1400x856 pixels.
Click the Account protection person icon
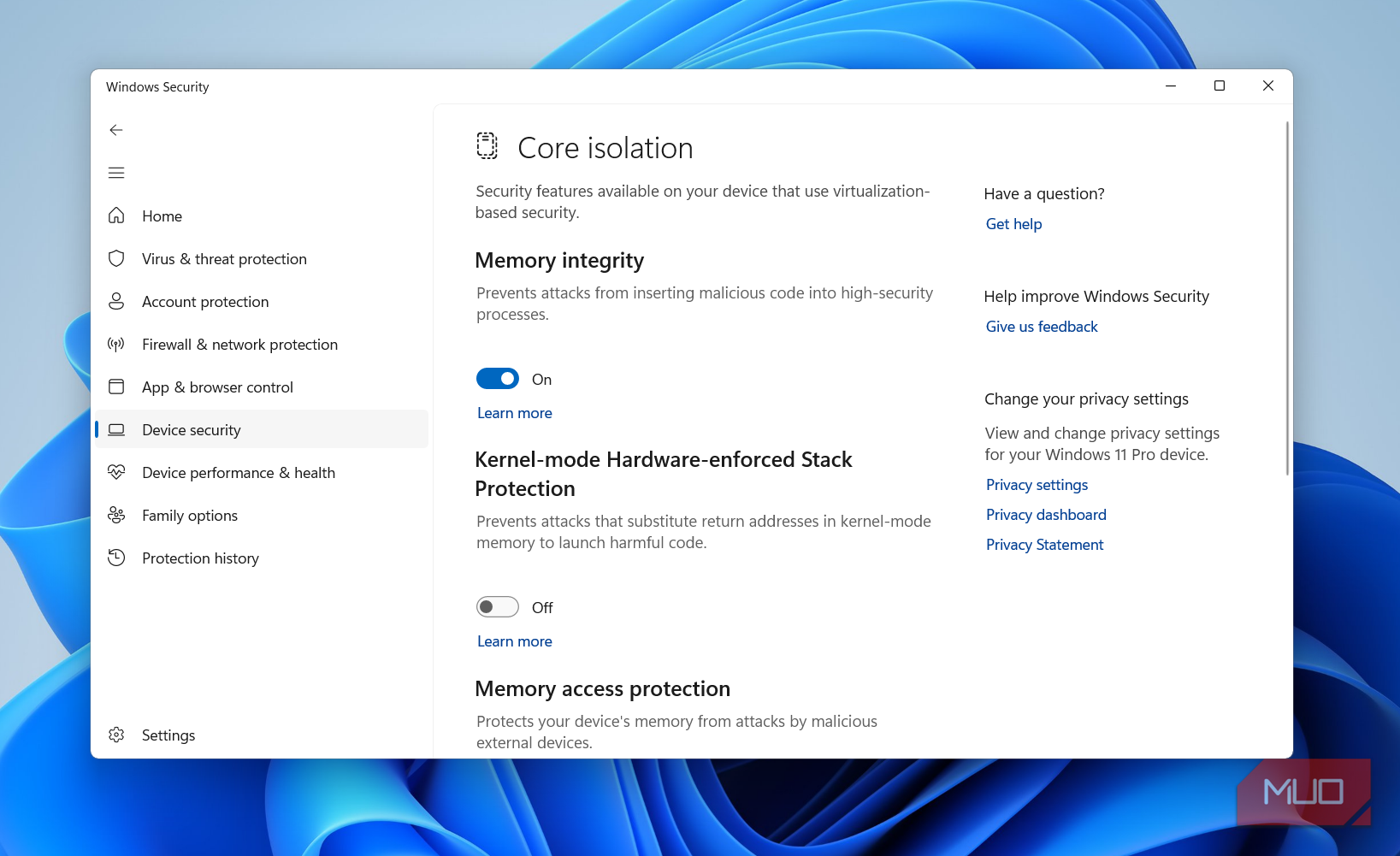point(116,301)
